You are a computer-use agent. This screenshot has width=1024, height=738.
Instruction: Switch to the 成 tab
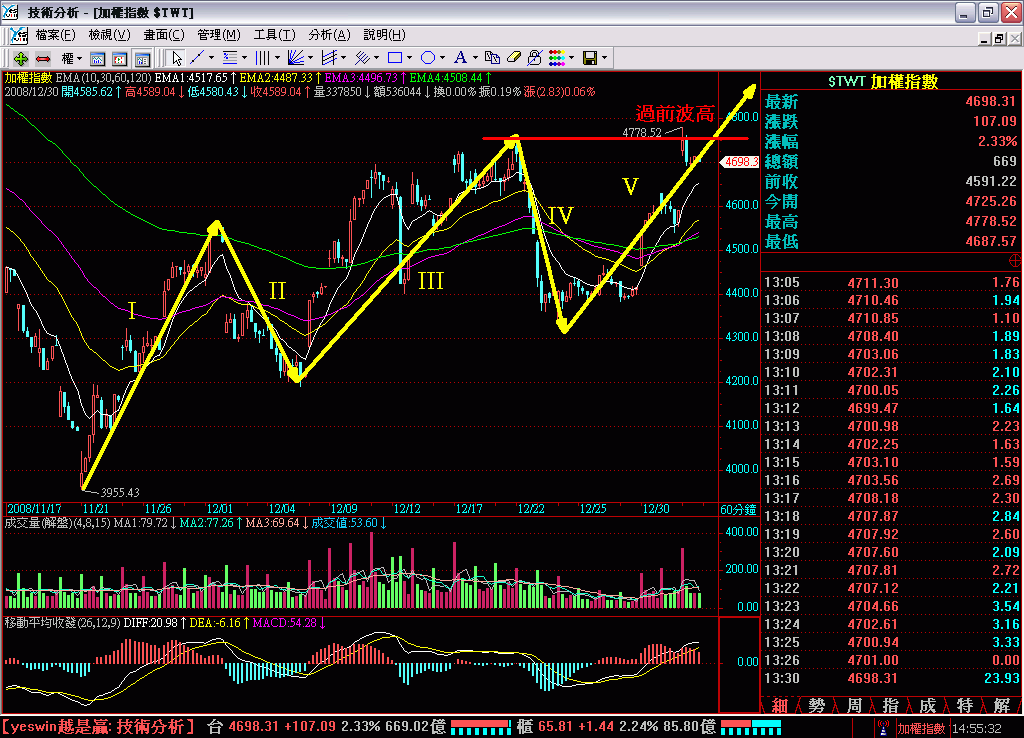pos(927,705)
